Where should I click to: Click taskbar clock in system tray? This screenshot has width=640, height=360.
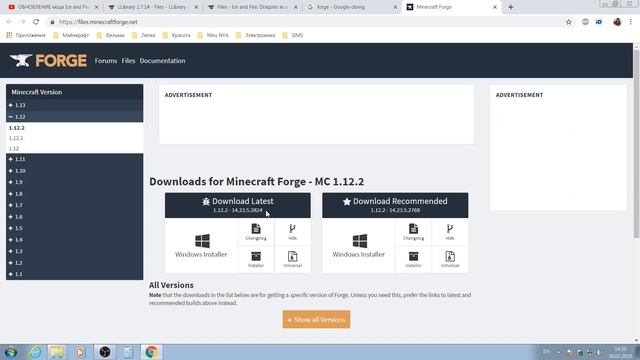point(620,352)
